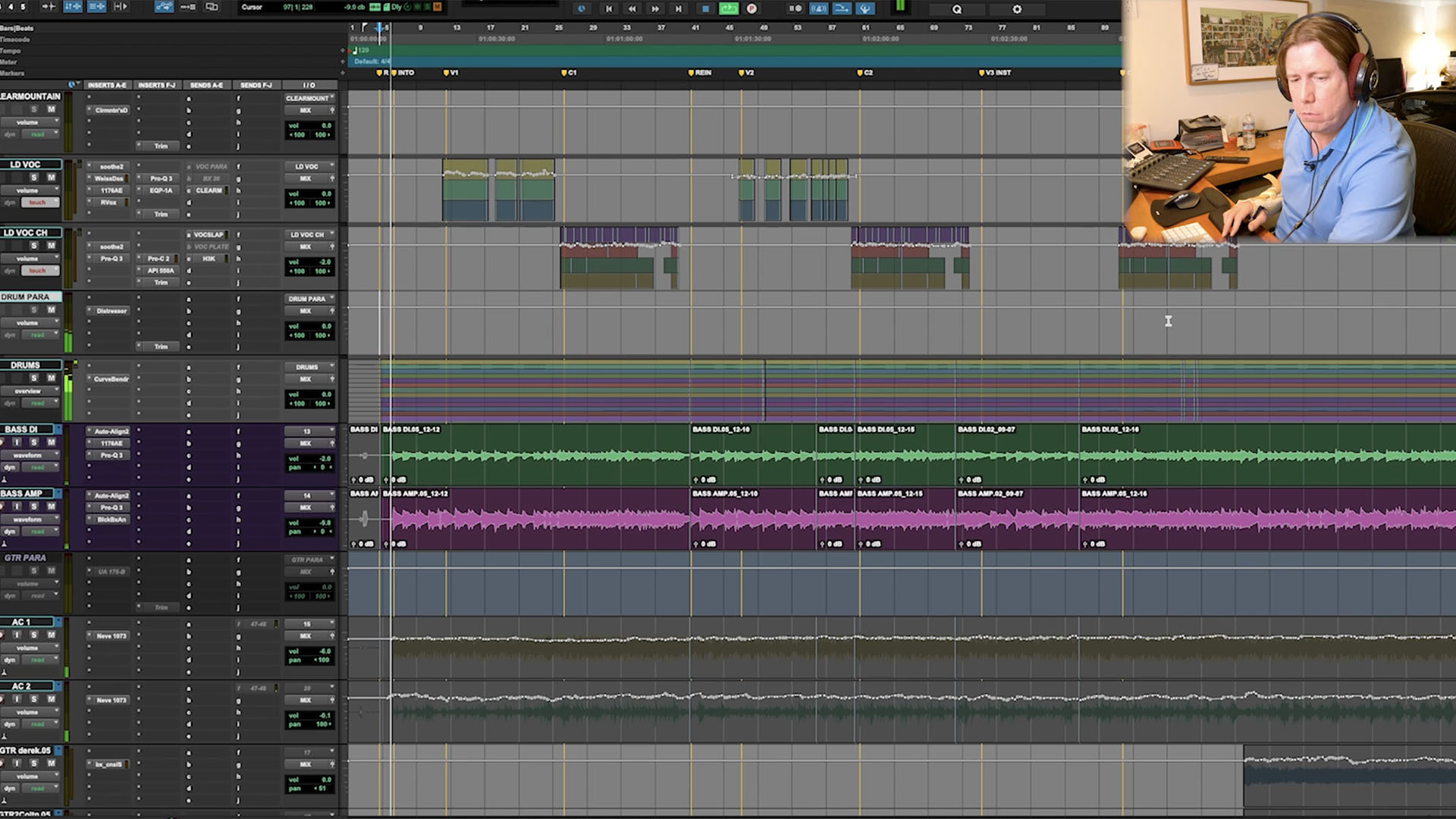Solo the BASS AMP track
This screenshot has height=819, width=1456.
(x=33, y=507)
